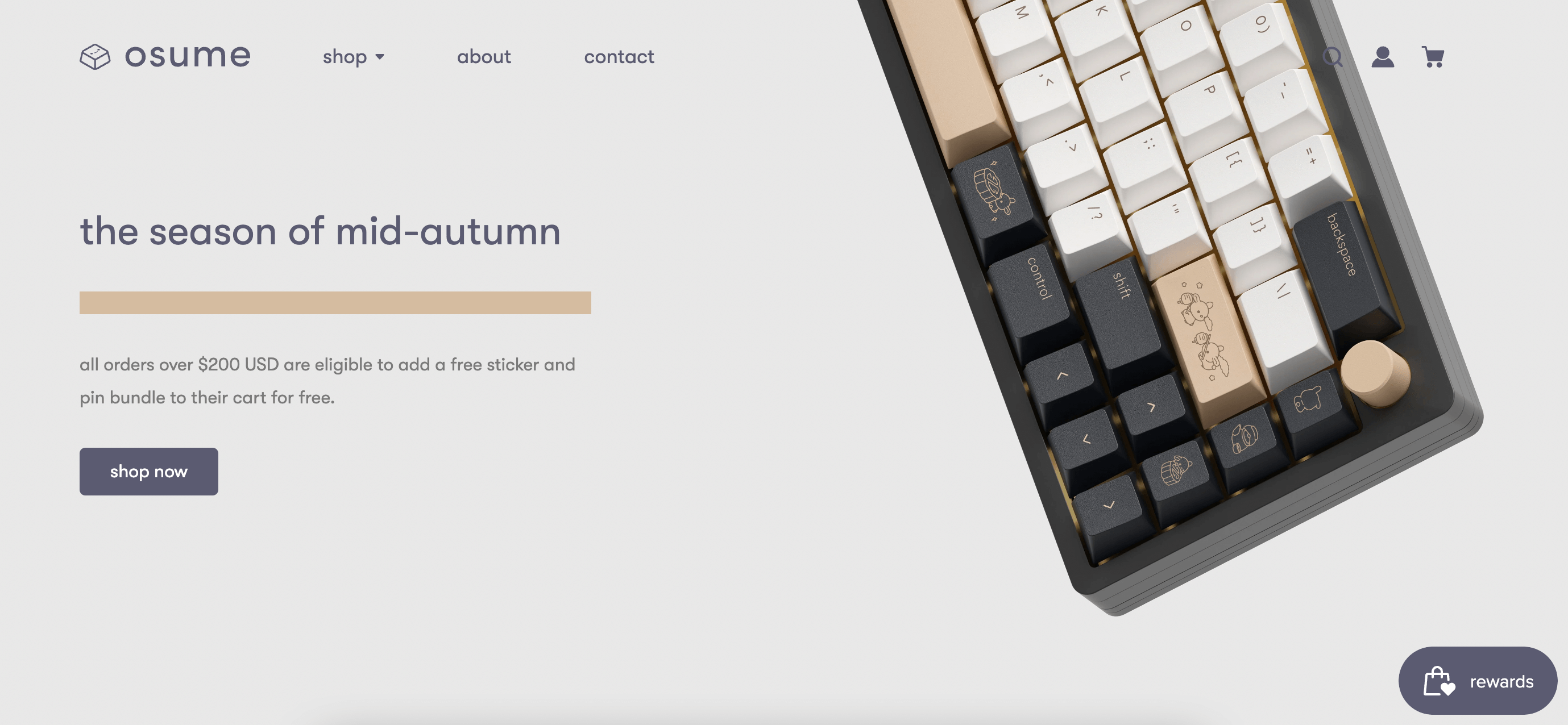
Task: Open the shopping cart icon
Action: point(1433,56)
